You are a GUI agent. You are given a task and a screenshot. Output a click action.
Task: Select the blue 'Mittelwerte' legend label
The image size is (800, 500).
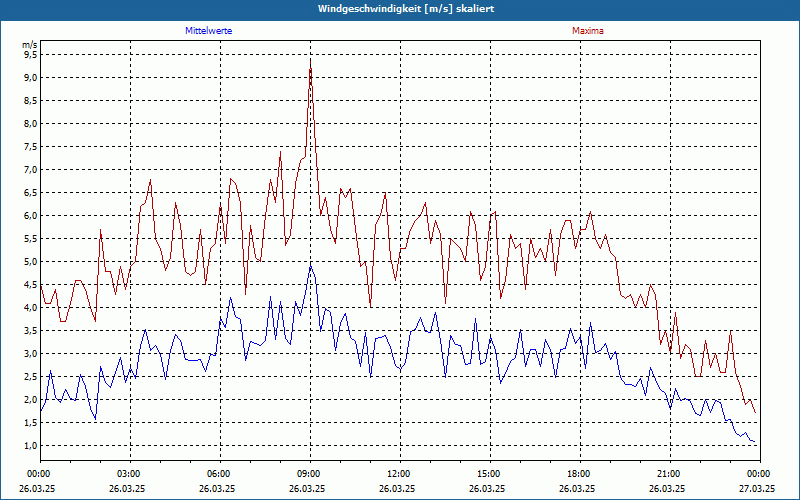[x=209, y=31]
